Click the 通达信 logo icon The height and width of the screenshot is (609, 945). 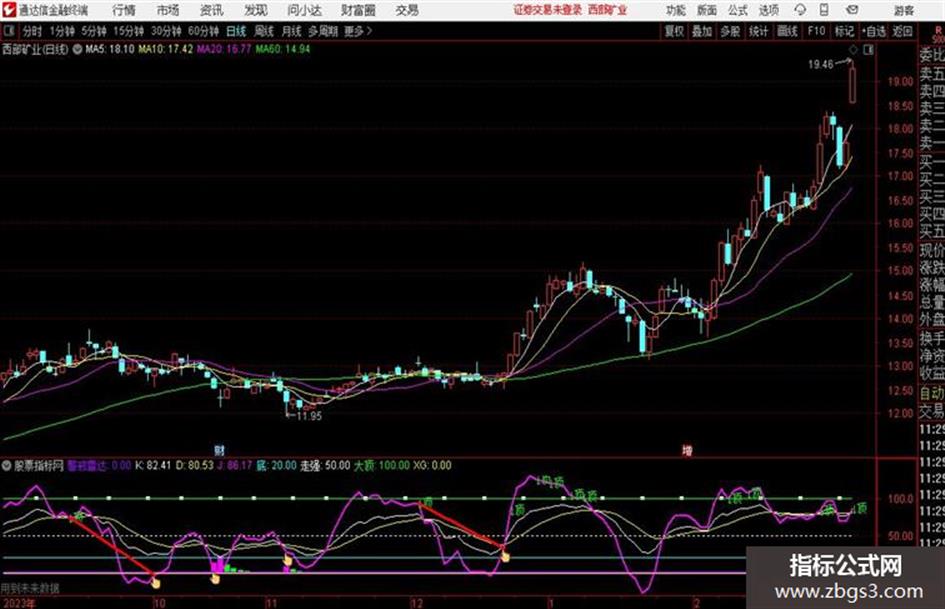[9, 10]
